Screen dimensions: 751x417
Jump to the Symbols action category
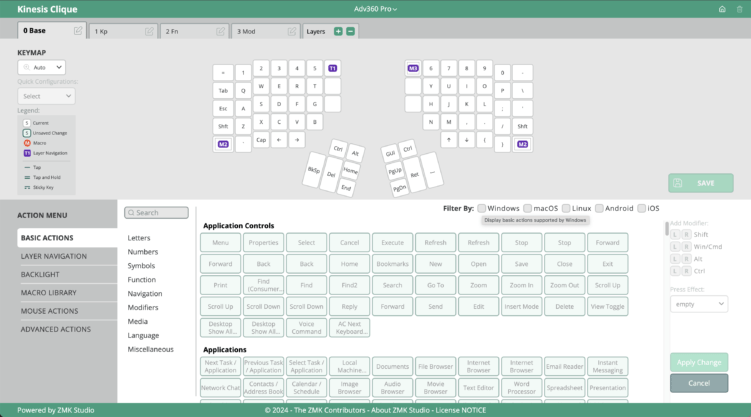click(x=141, y=266)
